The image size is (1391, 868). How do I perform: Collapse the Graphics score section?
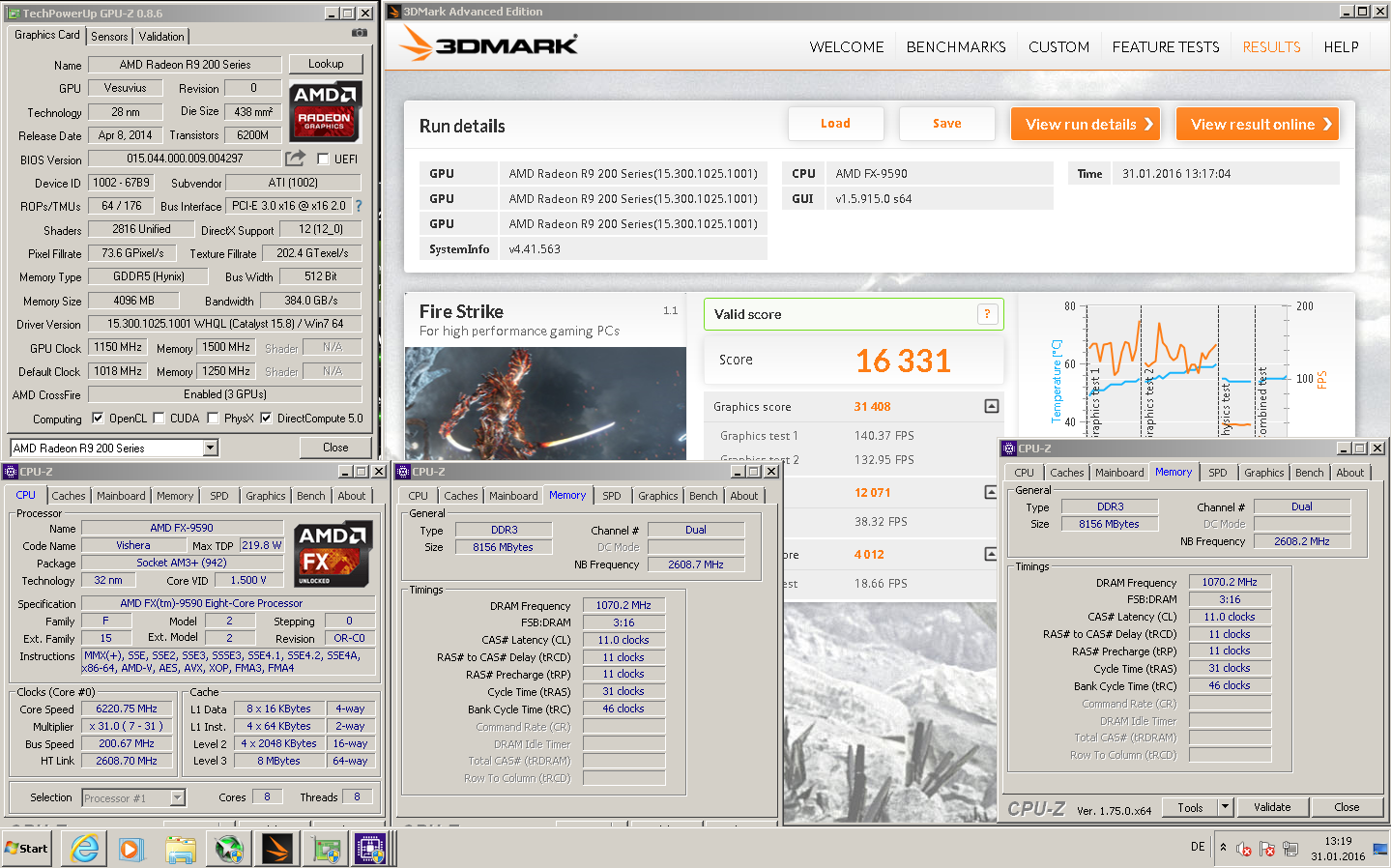click(991, 406)
